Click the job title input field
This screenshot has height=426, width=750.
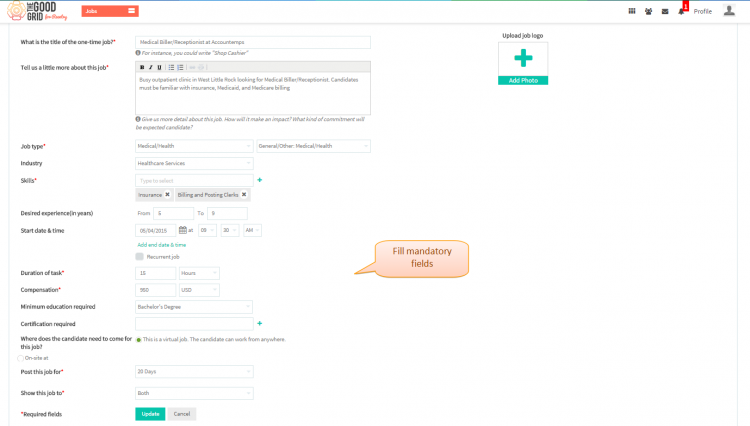253,42
